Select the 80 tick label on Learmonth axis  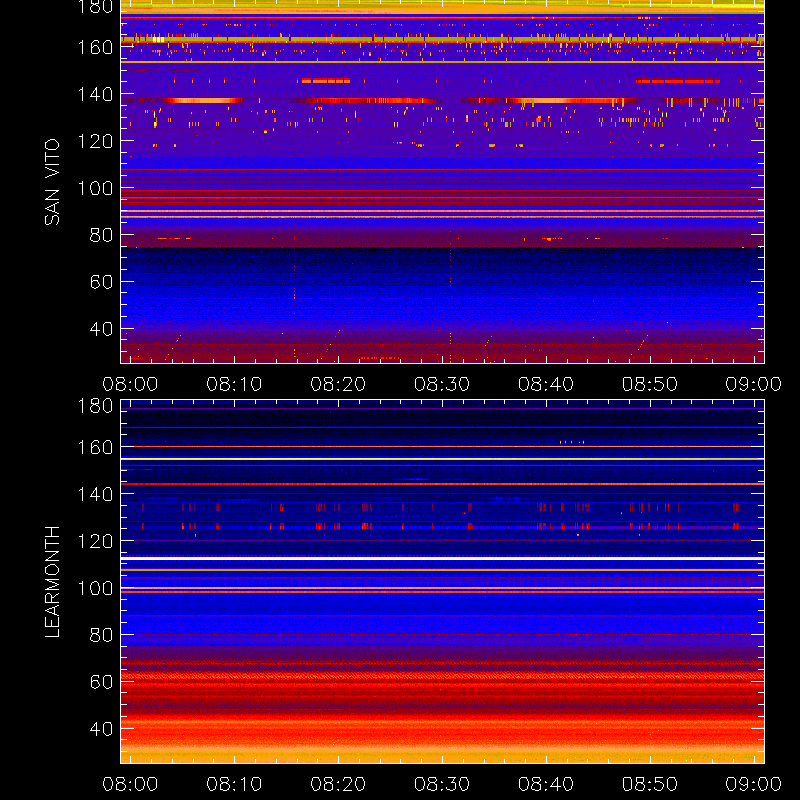point(101,635)
